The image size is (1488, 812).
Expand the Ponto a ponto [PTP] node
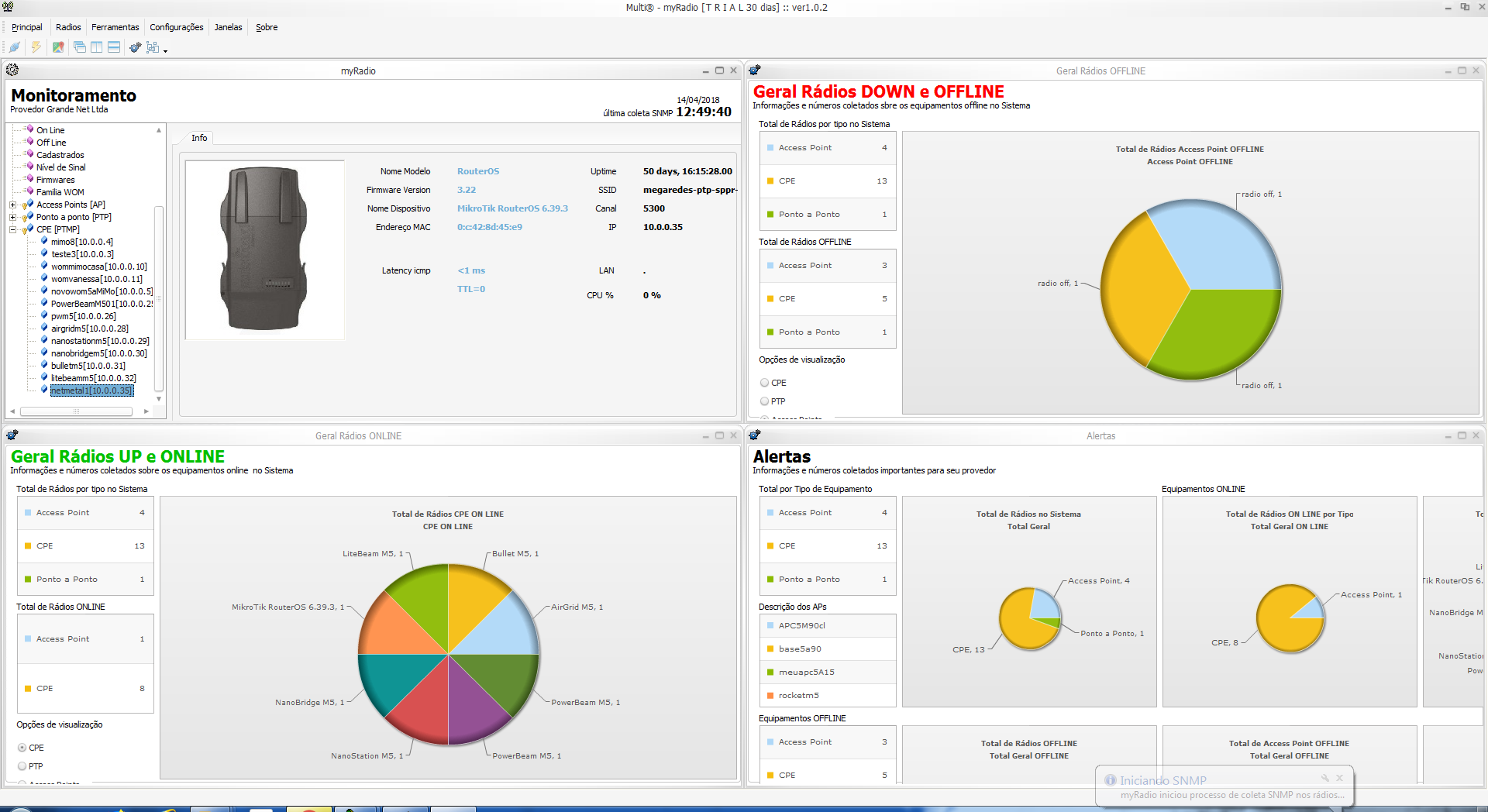pos(13,217)
